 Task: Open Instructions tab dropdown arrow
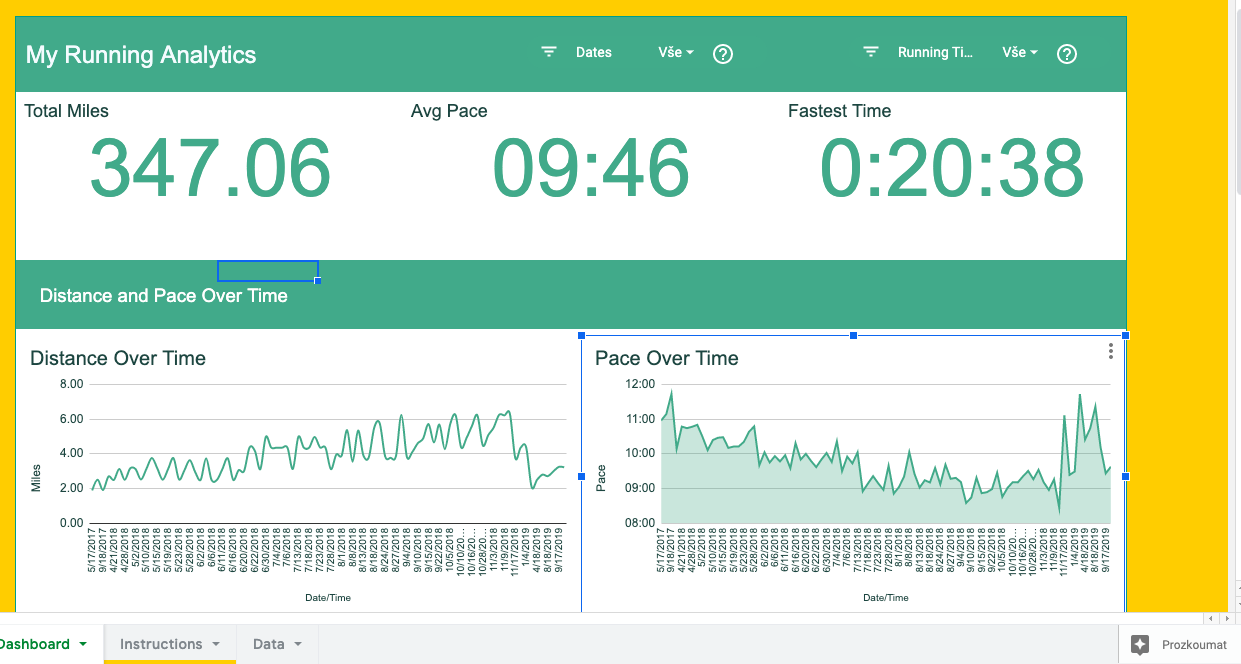tap(216, 644)
